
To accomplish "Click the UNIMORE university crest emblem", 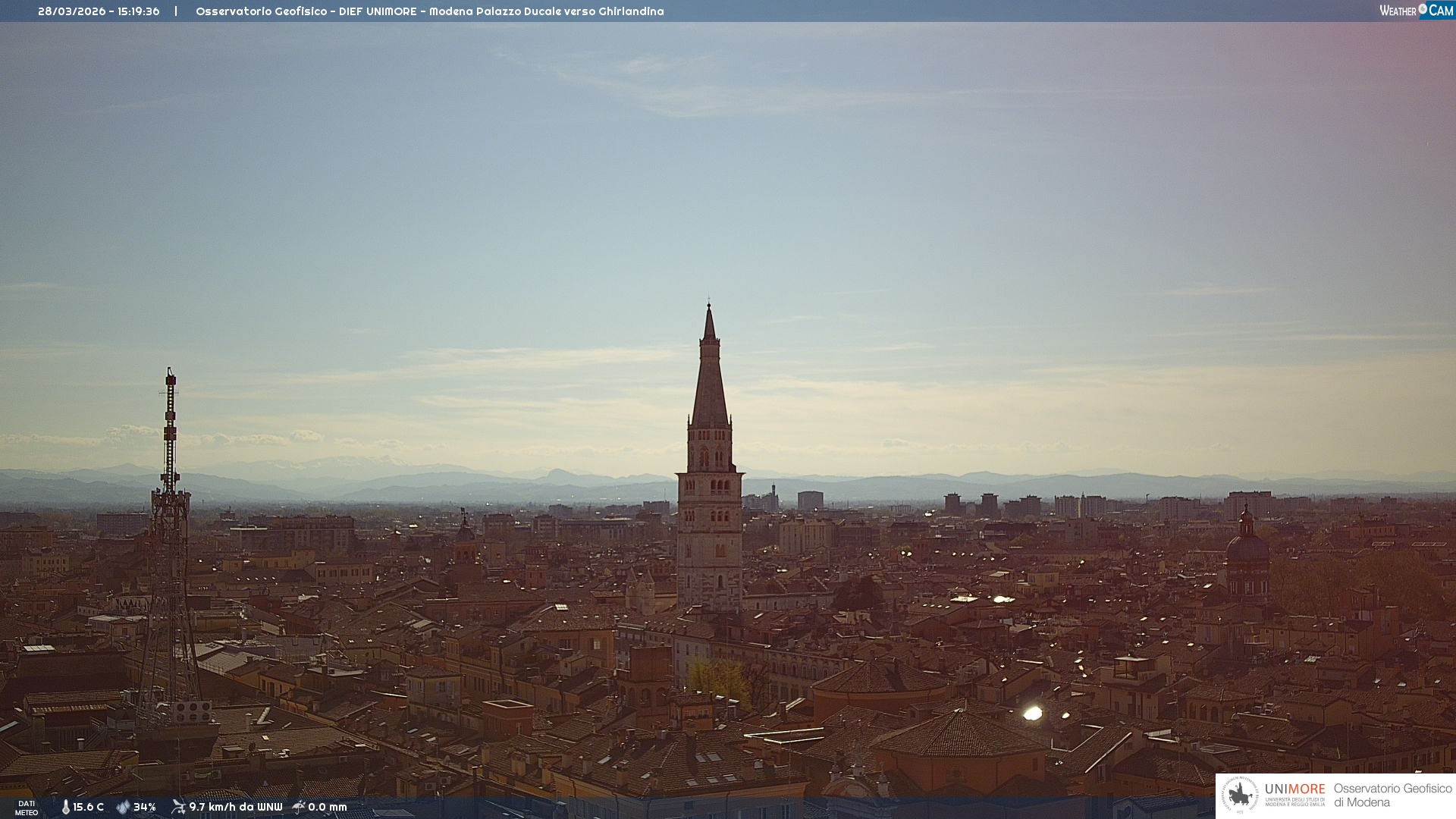I will point(1240,795).
